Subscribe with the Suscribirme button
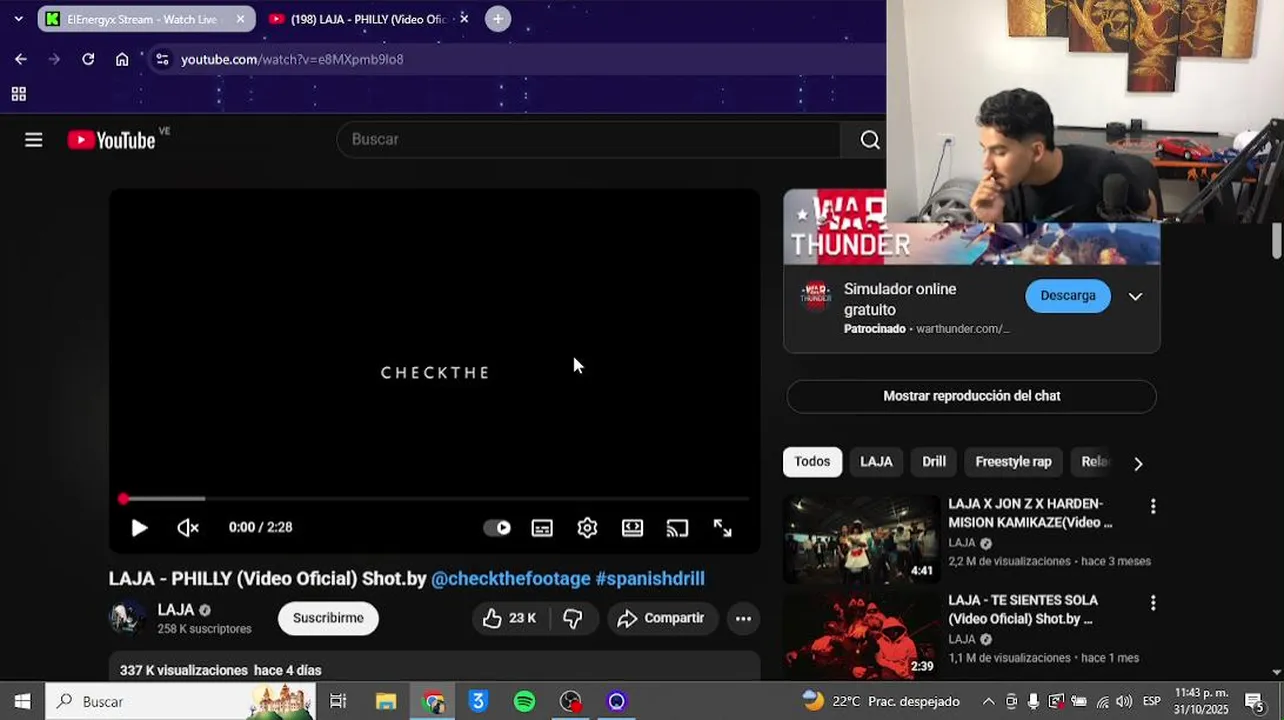The width and height of the screenshot is (1284, 720). (x=328, y=618)
